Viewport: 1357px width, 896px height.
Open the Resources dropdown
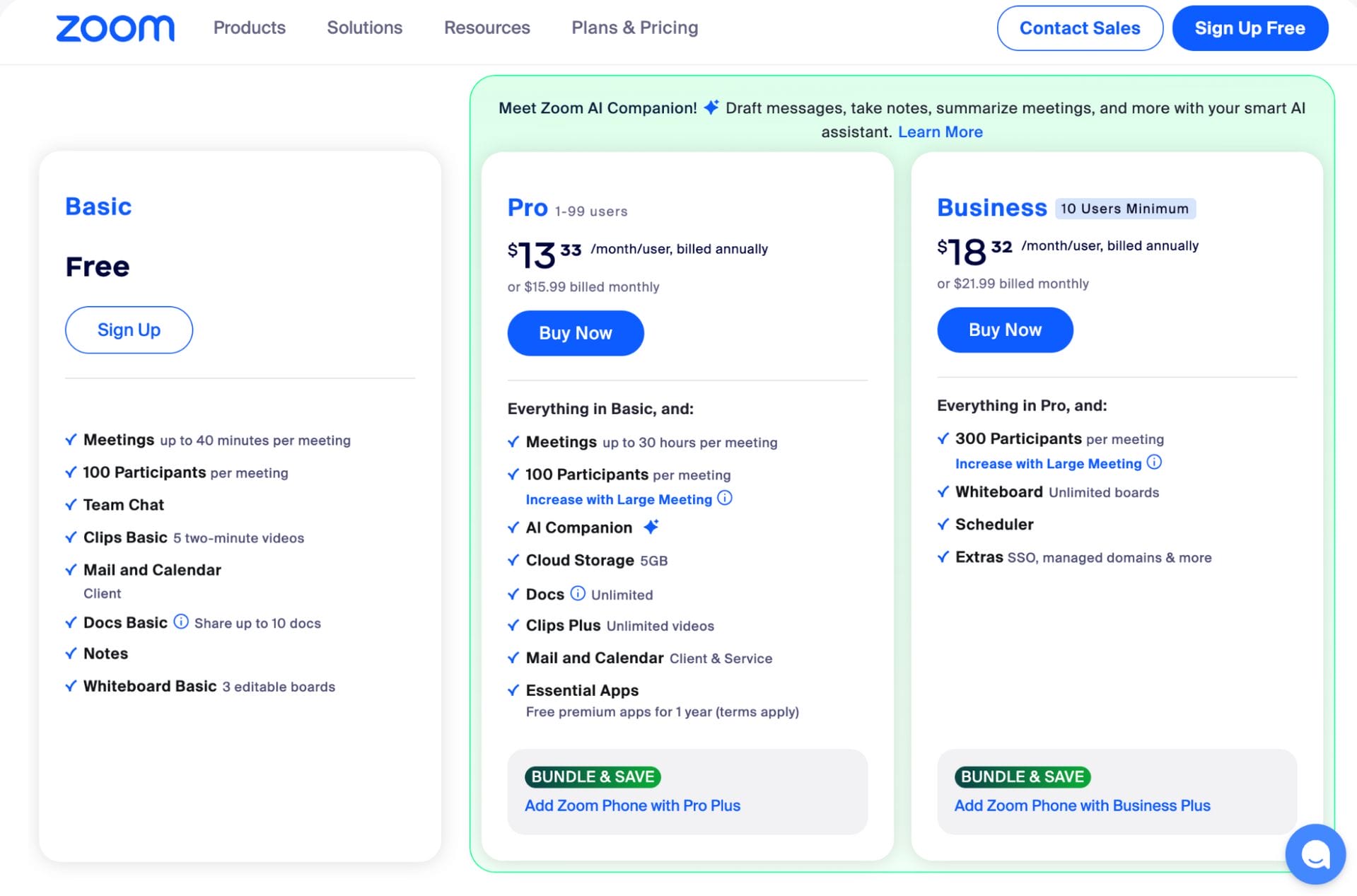487,28
